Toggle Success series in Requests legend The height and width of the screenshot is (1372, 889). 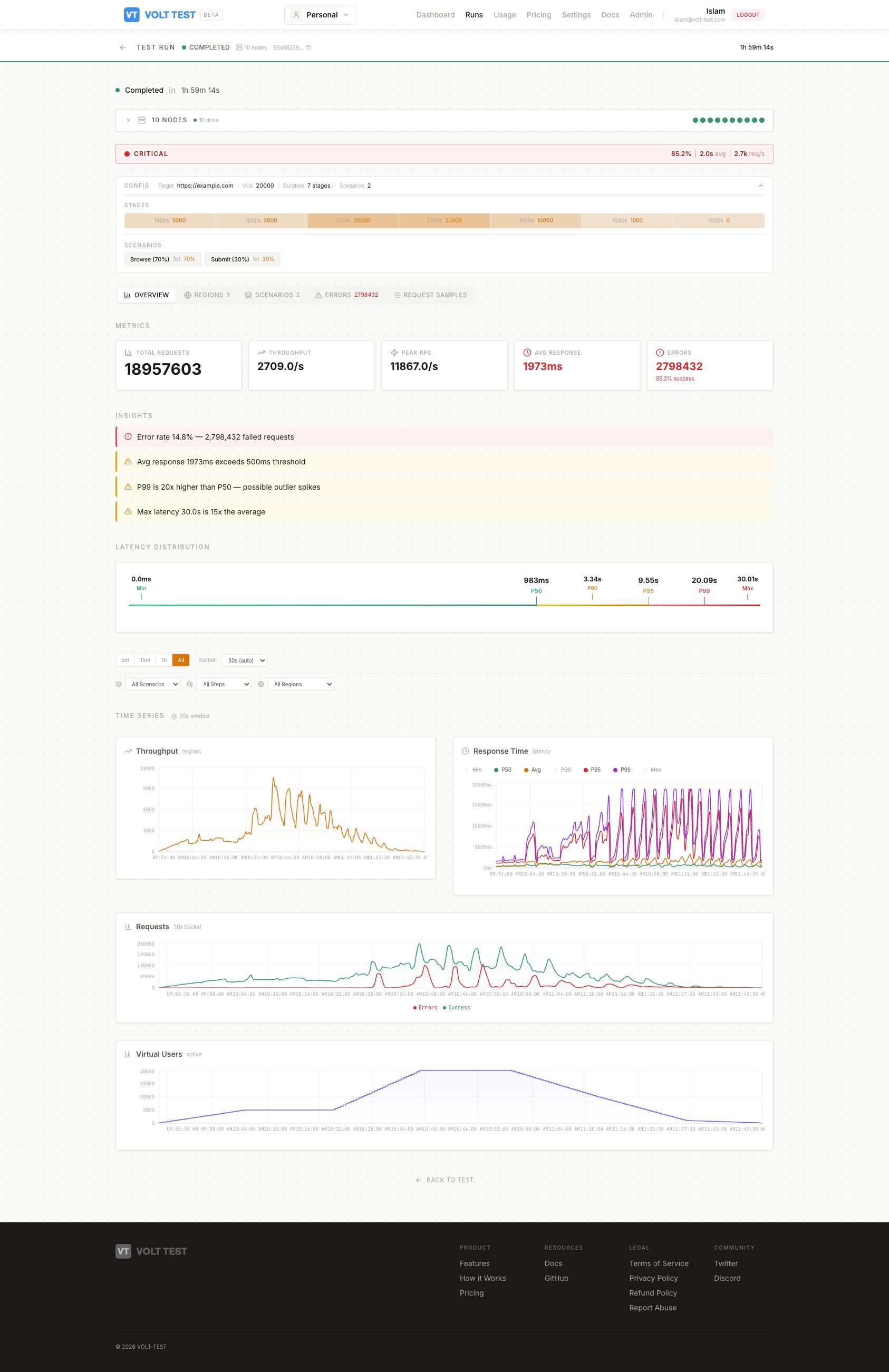(457, 1007)
